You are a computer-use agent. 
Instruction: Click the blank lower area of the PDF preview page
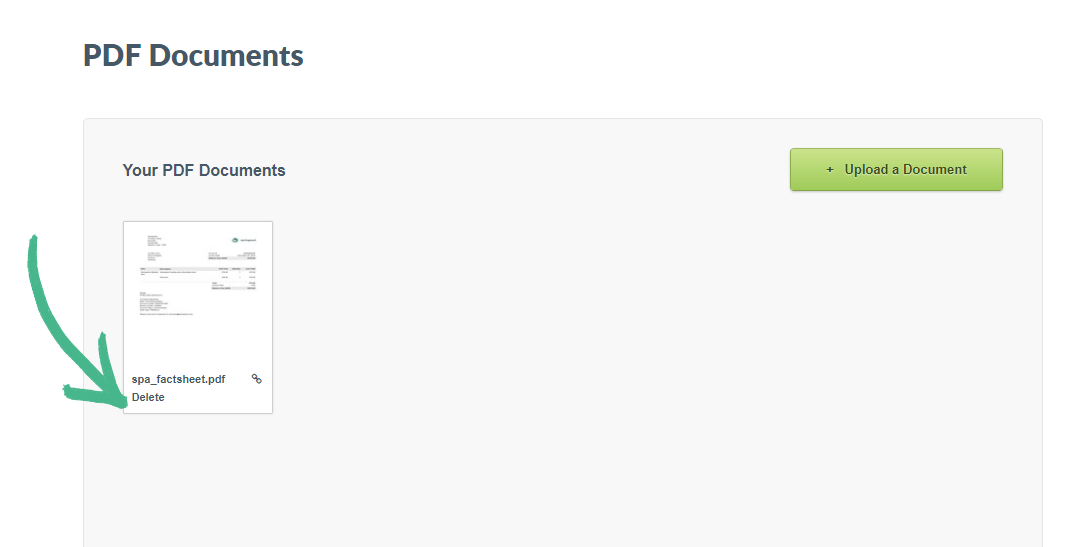pyautogui.click(x=198, y=345)
